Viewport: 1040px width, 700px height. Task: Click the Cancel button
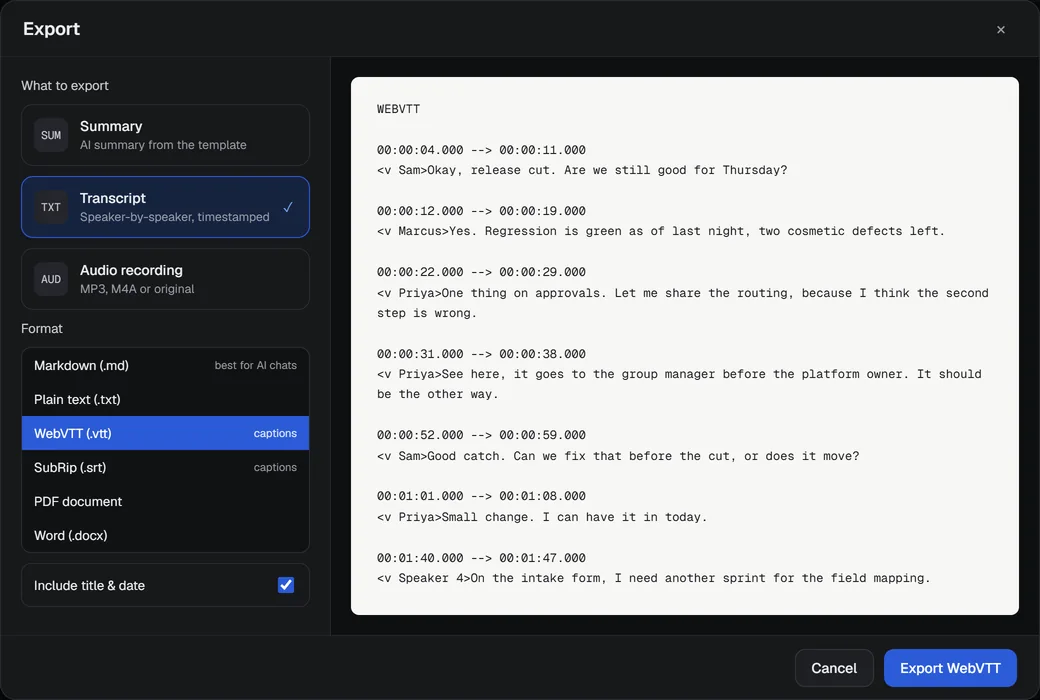[834, 668]
